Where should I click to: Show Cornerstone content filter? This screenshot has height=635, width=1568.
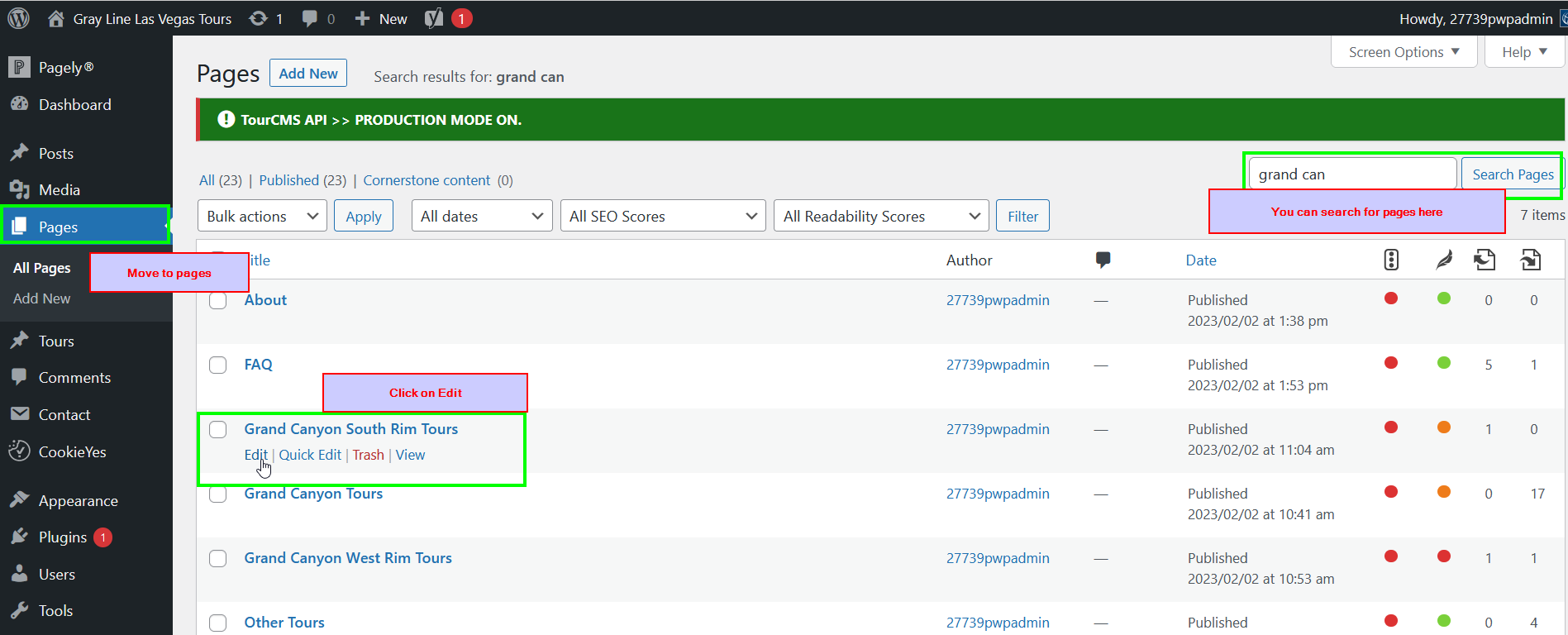[427, 180]
